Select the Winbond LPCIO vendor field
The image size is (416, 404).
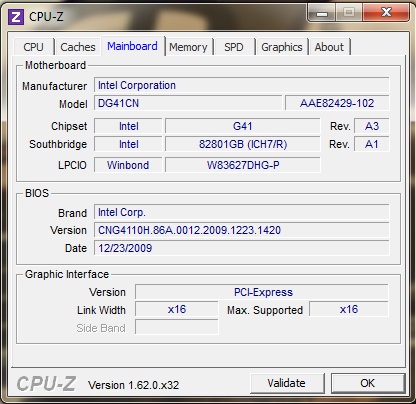[x=128, y=165]
